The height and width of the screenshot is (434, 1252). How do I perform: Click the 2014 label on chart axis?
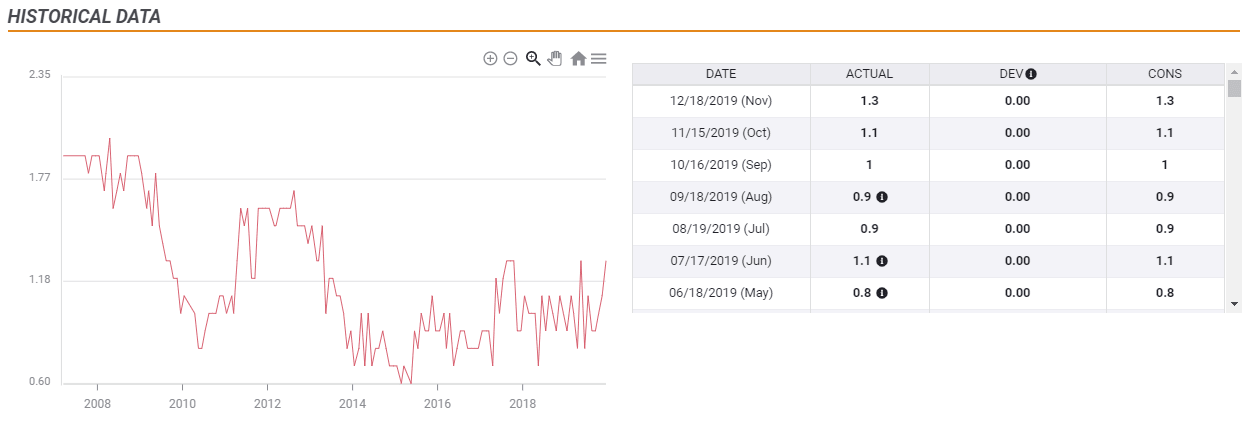point(353,403)
